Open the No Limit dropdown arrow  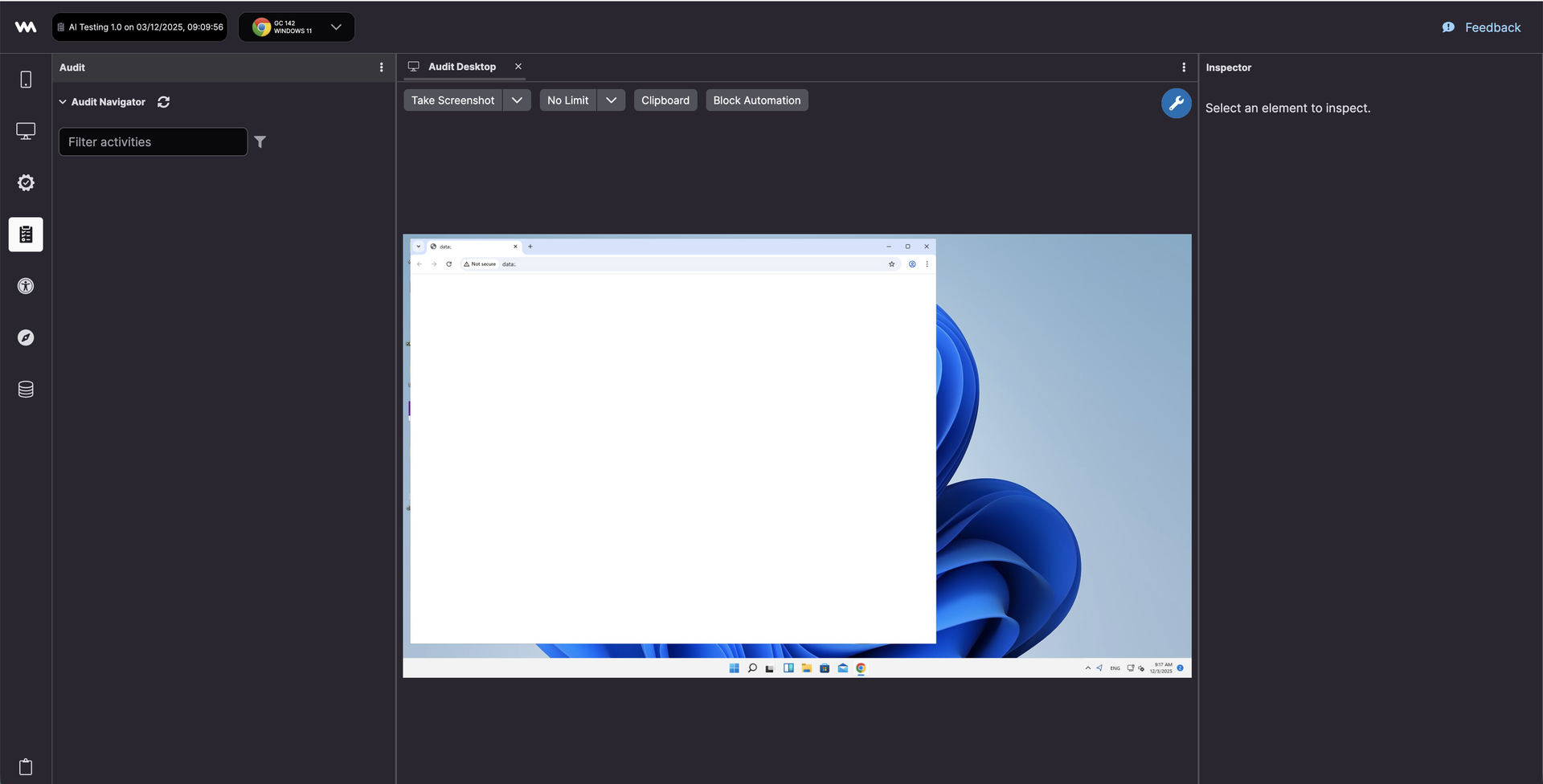[x=611, y=100]
